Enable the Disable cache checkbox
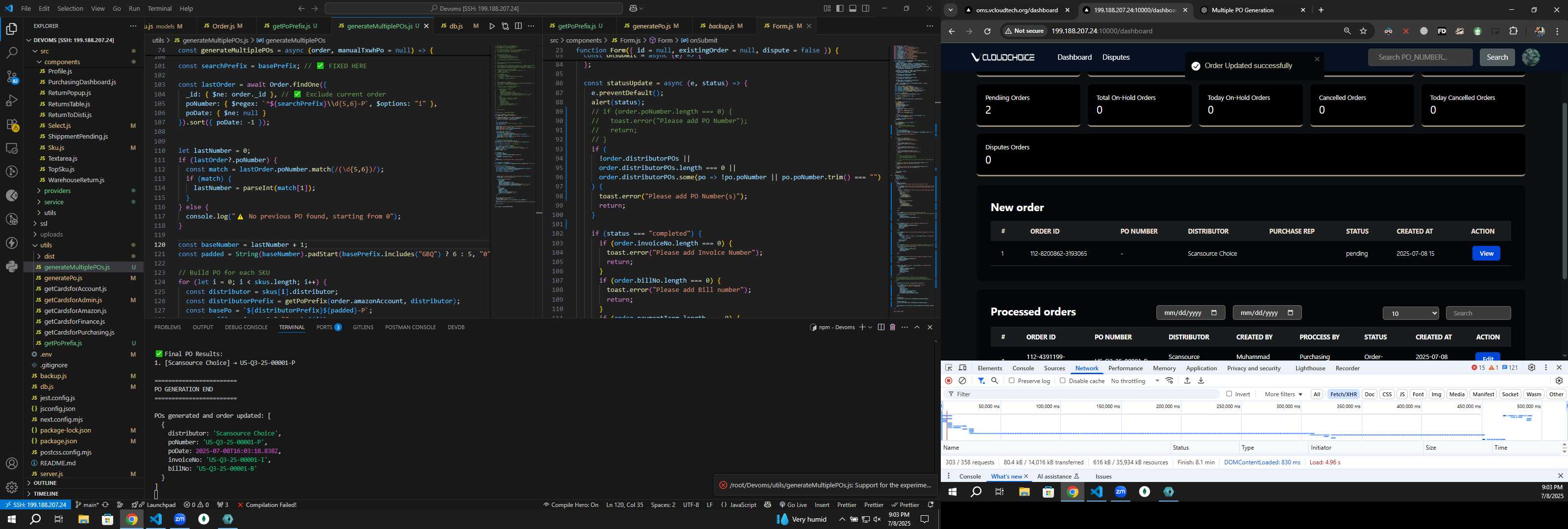The image size is (1568, 529). tap(1063, 381)
